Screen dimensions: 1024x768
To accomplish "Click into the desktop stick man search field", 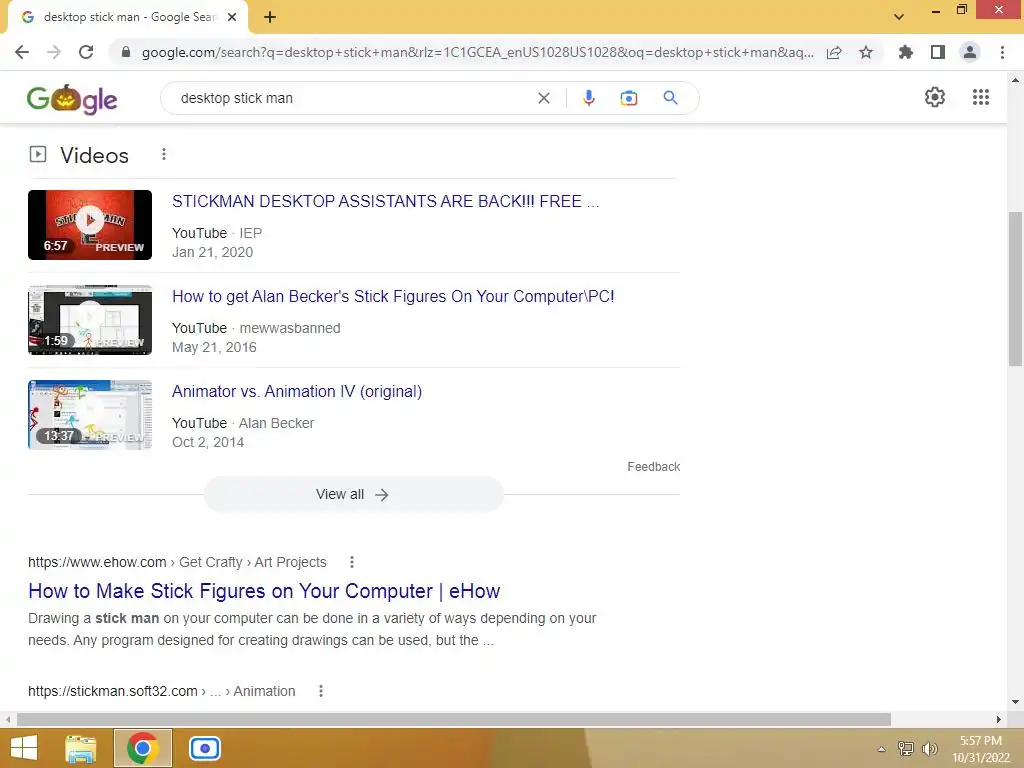I will pos(353,98).
